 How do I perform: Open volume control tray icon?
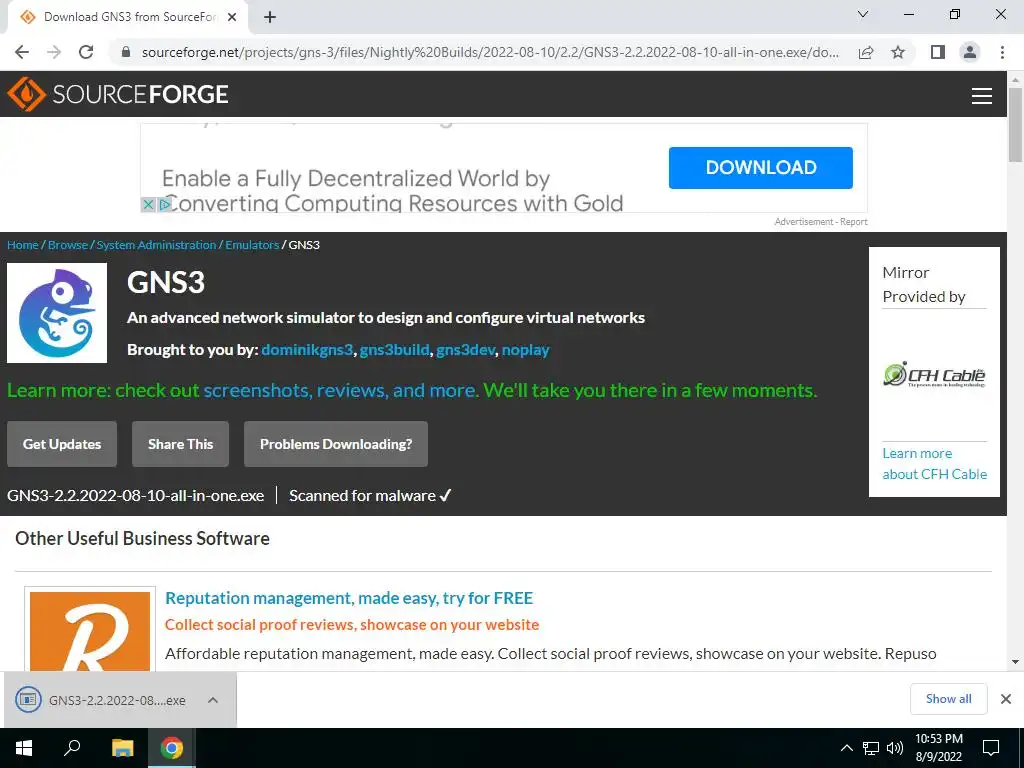pyautogui.click(x=895, y=748)
